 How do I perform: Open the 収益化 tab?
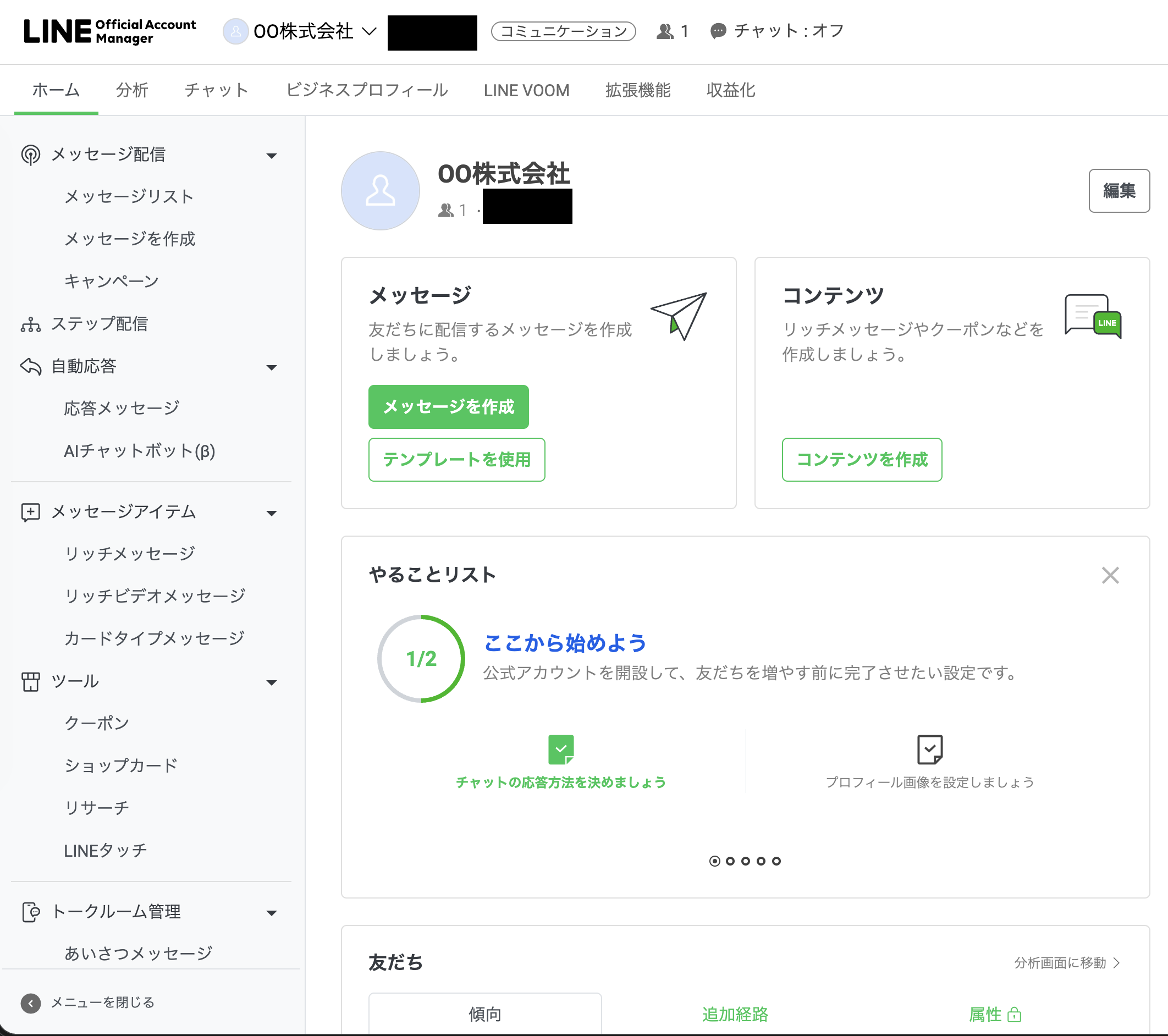[x=731, y=90]
